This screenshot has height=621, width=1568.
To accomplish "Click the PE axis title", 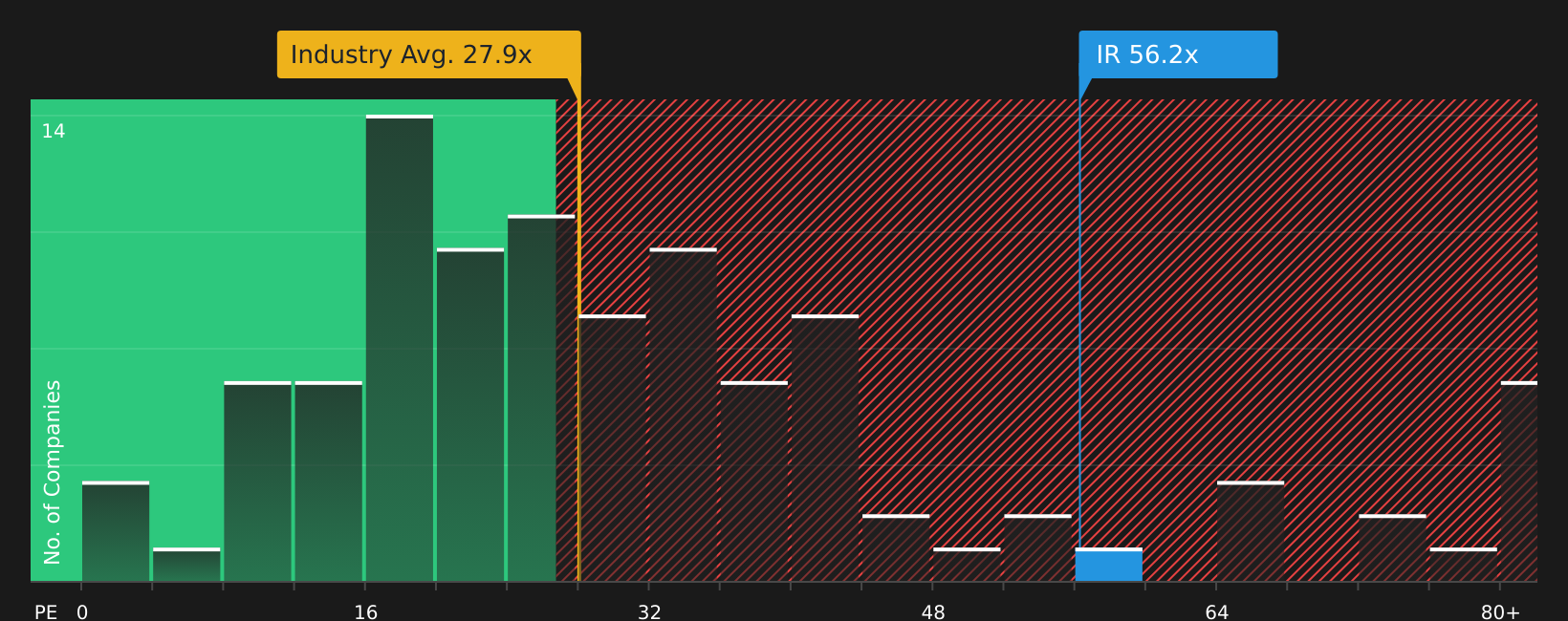I will coord(46,612).
